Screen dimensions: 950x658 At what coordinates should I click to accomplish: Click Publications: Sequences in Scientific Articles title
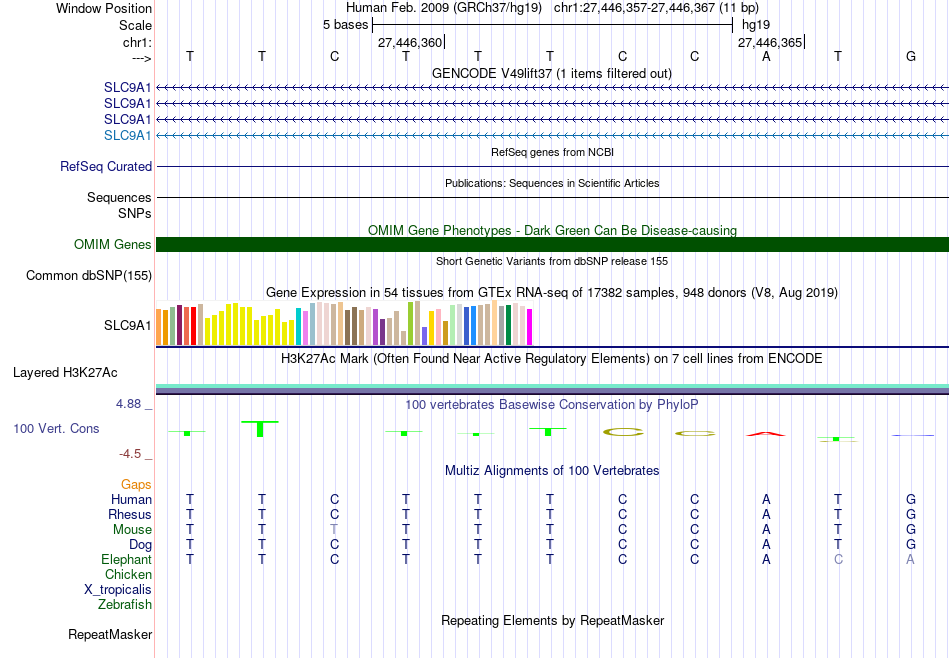tap(552, 183)
